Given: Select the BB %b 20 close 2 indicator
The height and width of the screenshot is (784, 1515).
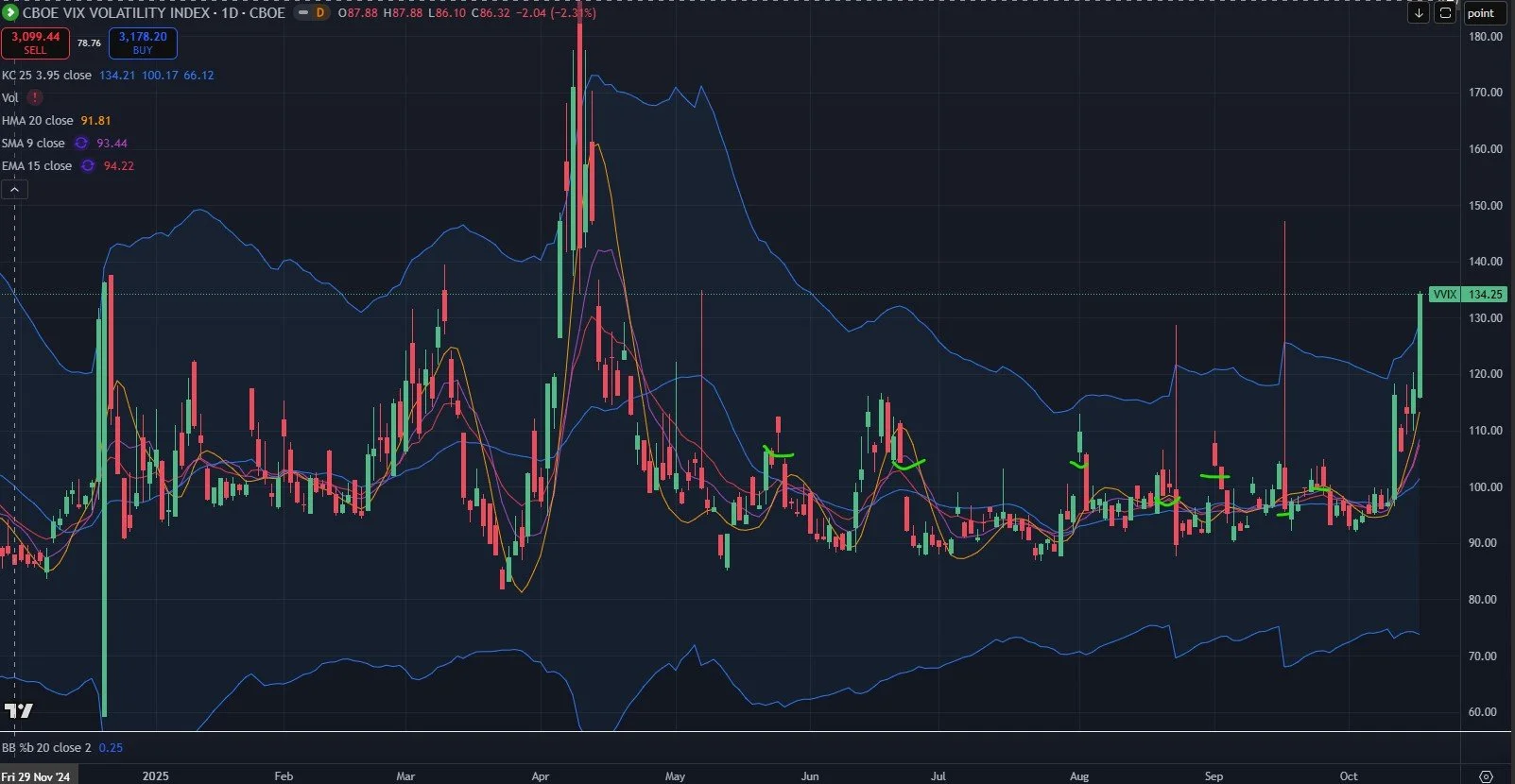Looking at the screenshot, I should coord(46,747).
